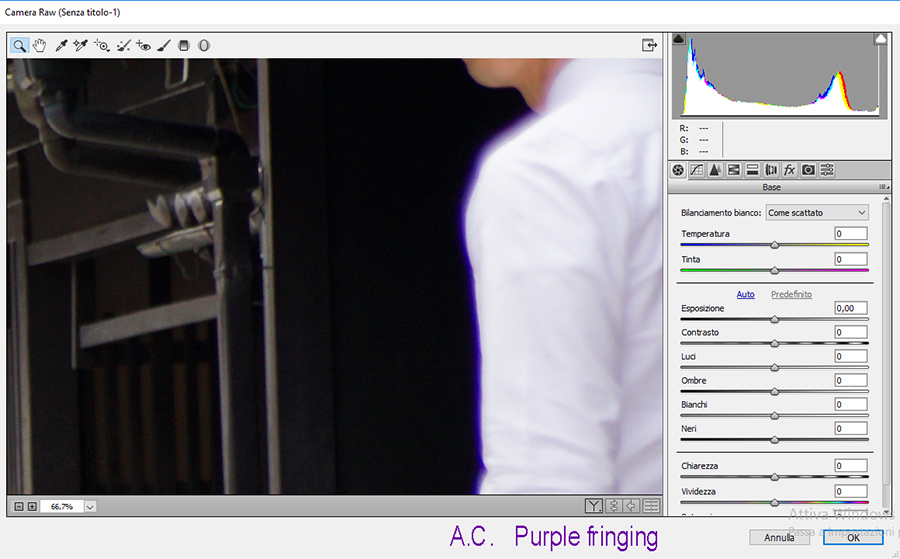Open the Bilanciamento bianco dropdown

pyautogui.click(x=817, y=212)
